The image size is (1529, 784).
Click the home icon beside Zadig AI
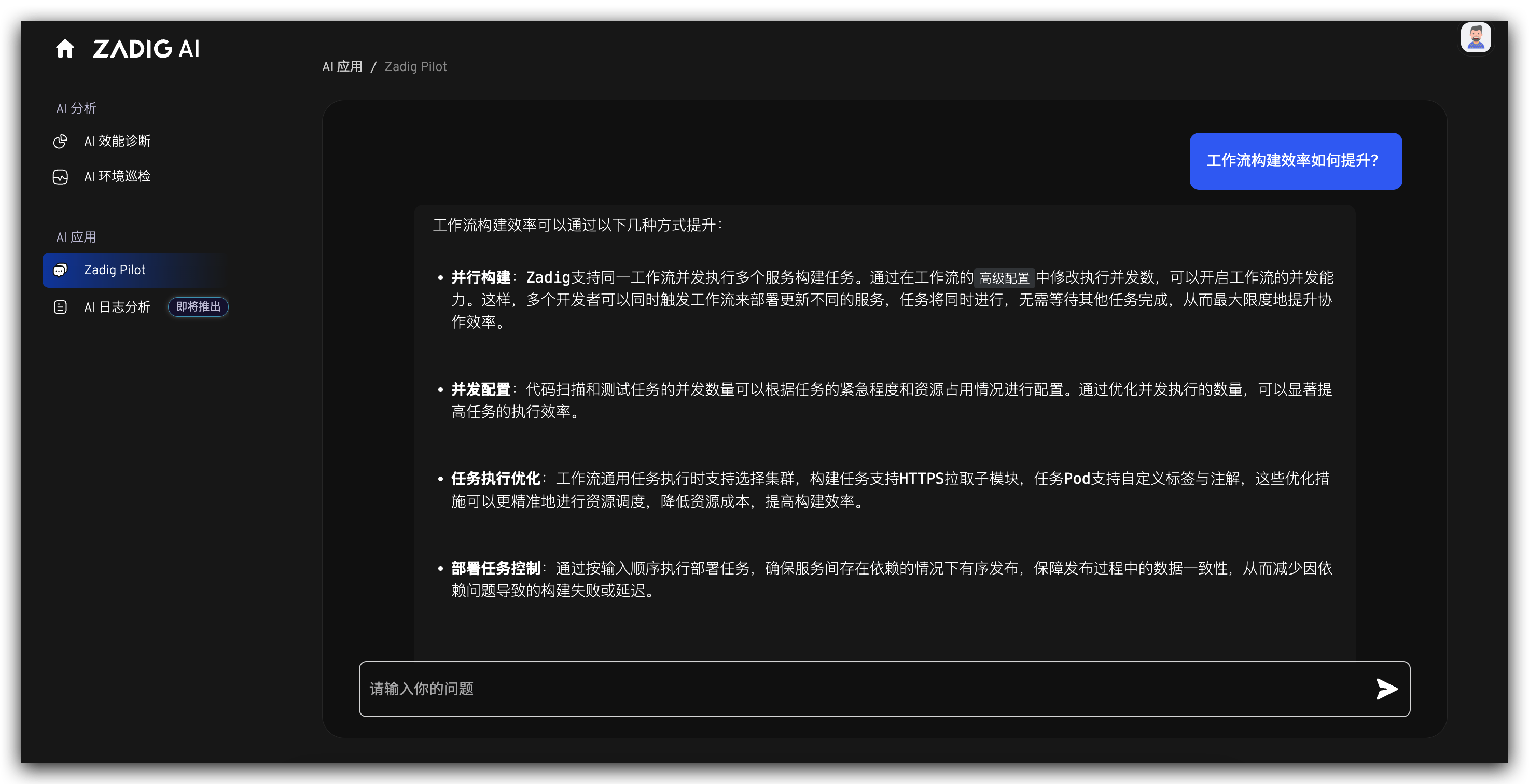[65, 49]
